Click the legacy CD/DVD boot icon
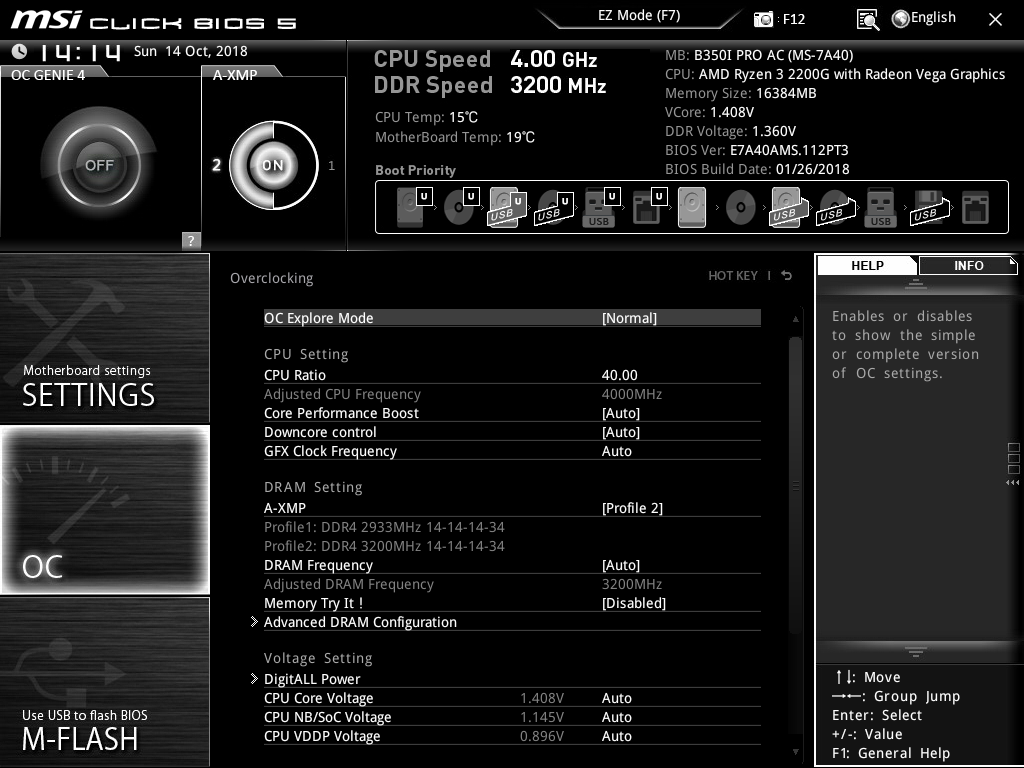Viewport: 1024px width, 768px height. coord(740,207)
